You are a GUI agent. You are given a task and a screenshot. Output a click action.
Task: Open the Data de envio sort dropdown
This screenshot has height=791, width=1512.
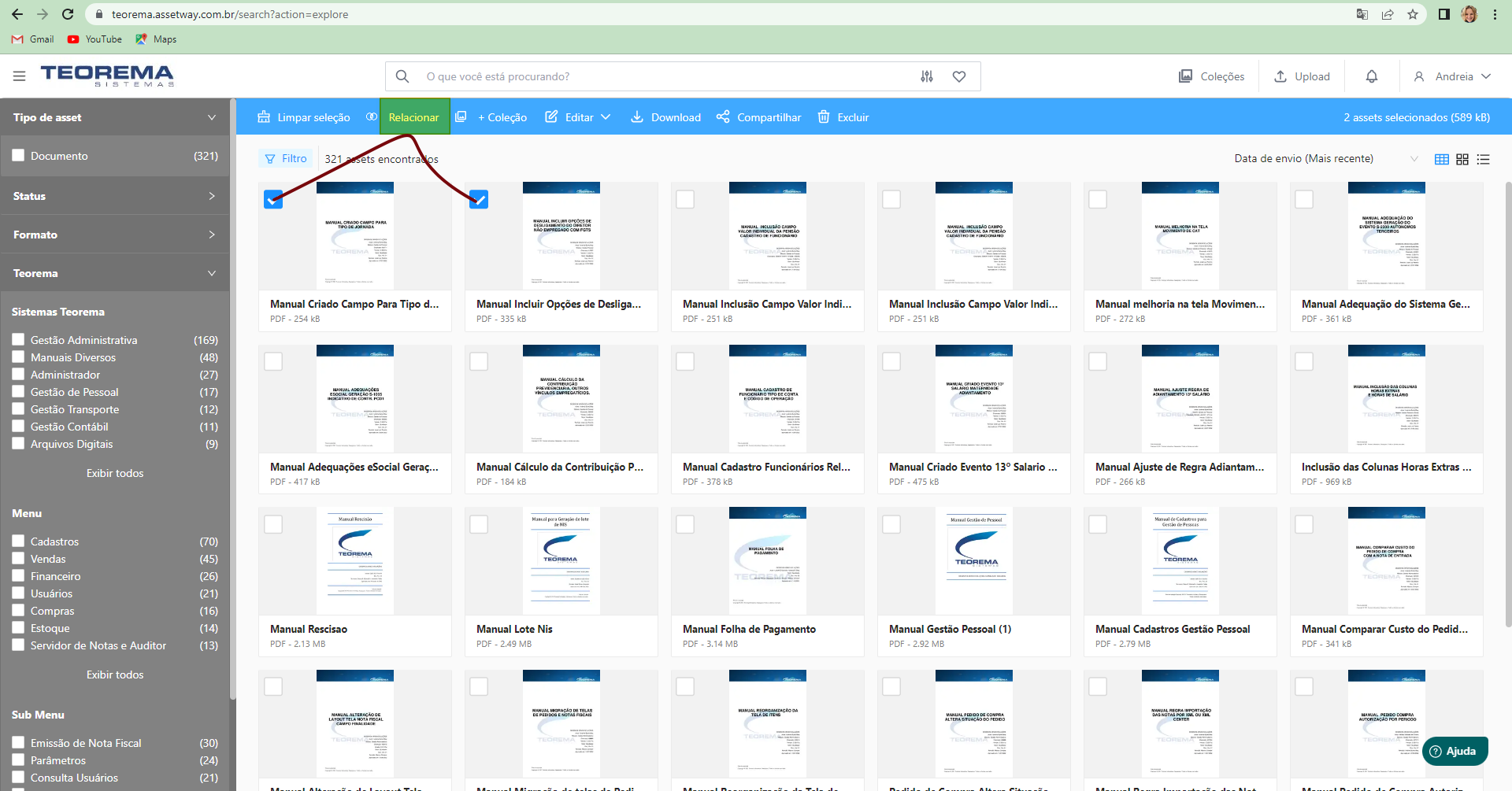click(x=1326, y=158)
